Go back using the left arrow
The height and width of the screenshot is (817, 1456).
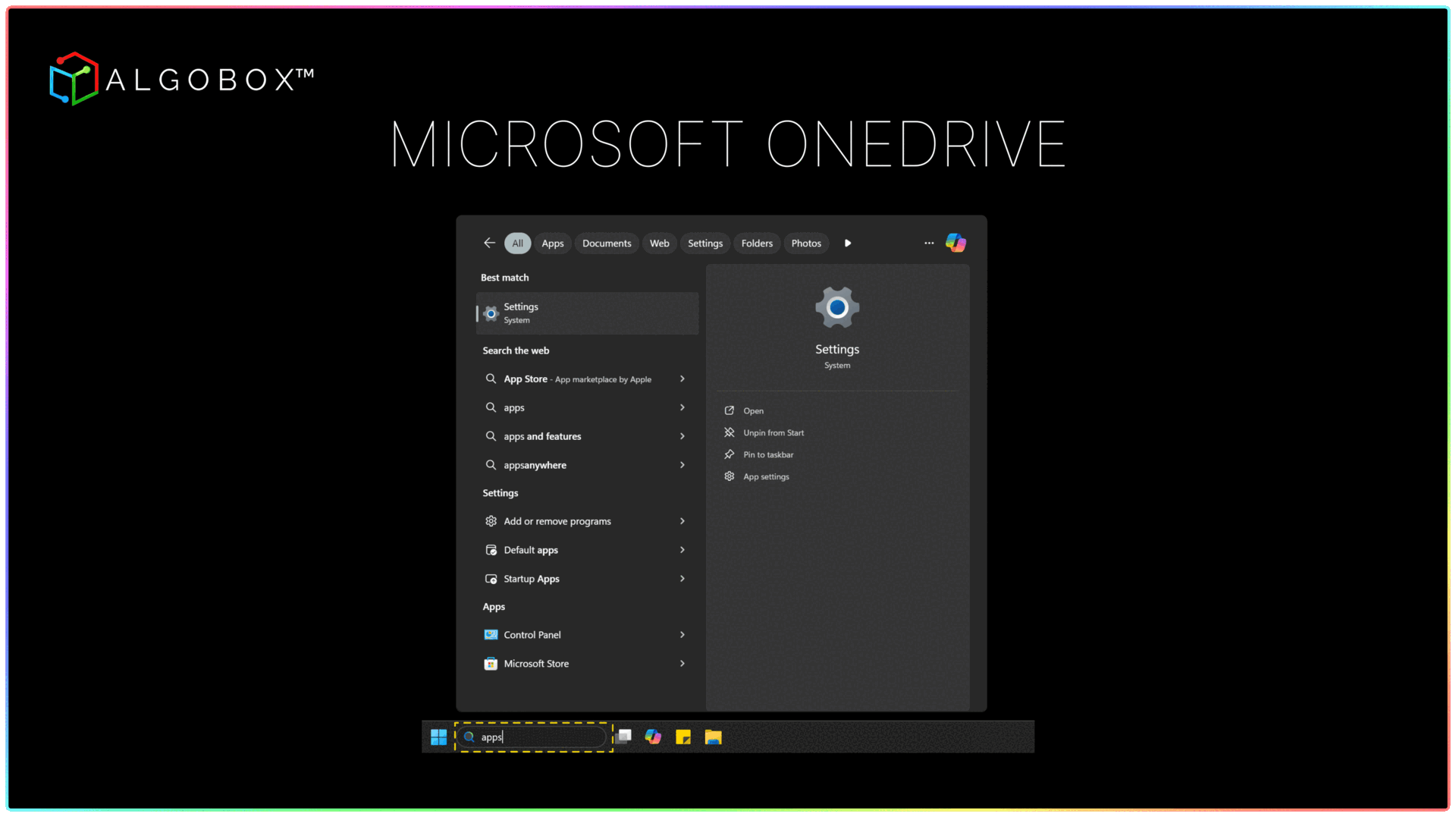click(489, 243)
